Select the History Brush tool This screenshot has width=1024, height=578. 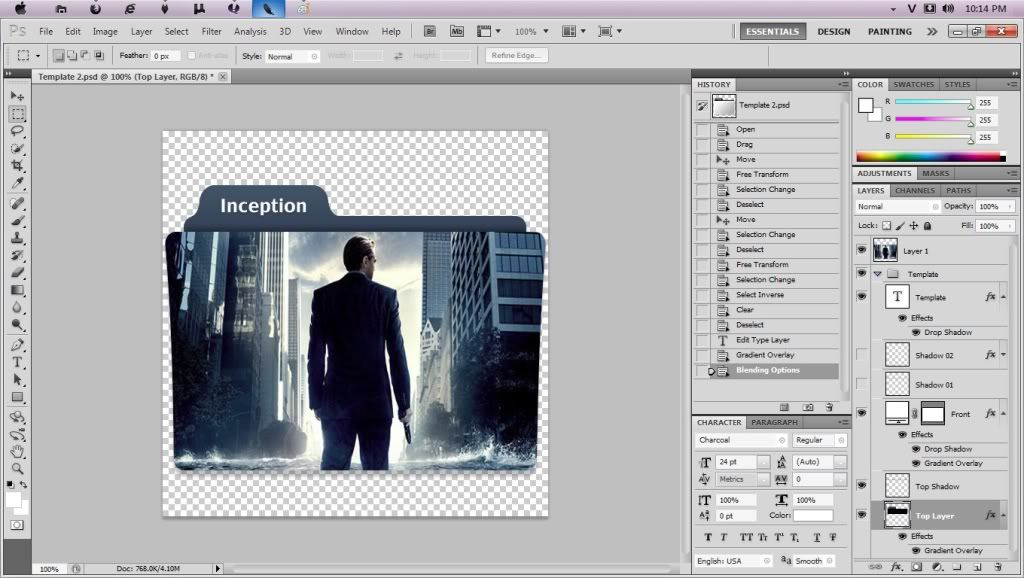coord(17,255)
